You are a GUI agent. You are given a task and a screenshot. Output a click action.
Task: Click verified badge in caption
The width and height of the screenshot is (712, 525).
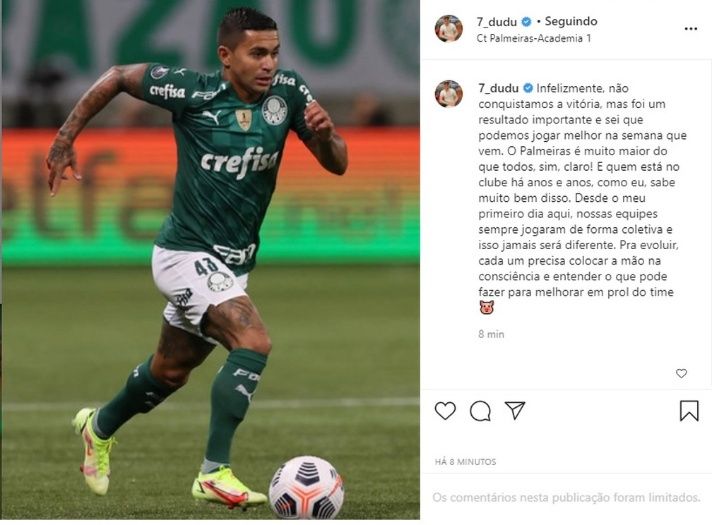tap(528, 88)
